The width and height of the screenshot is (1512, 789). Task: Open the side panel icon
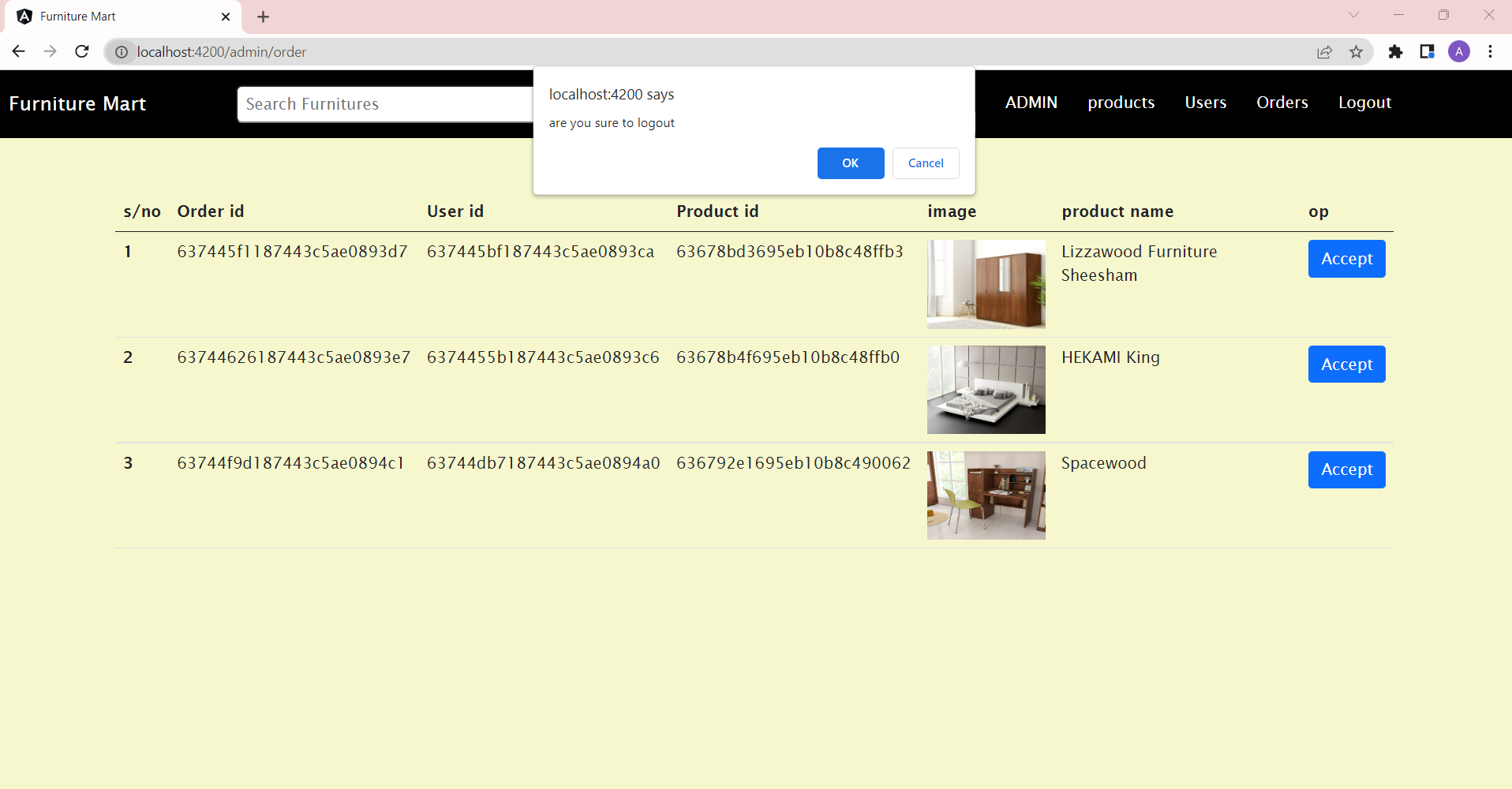(x=1427, y=52)
